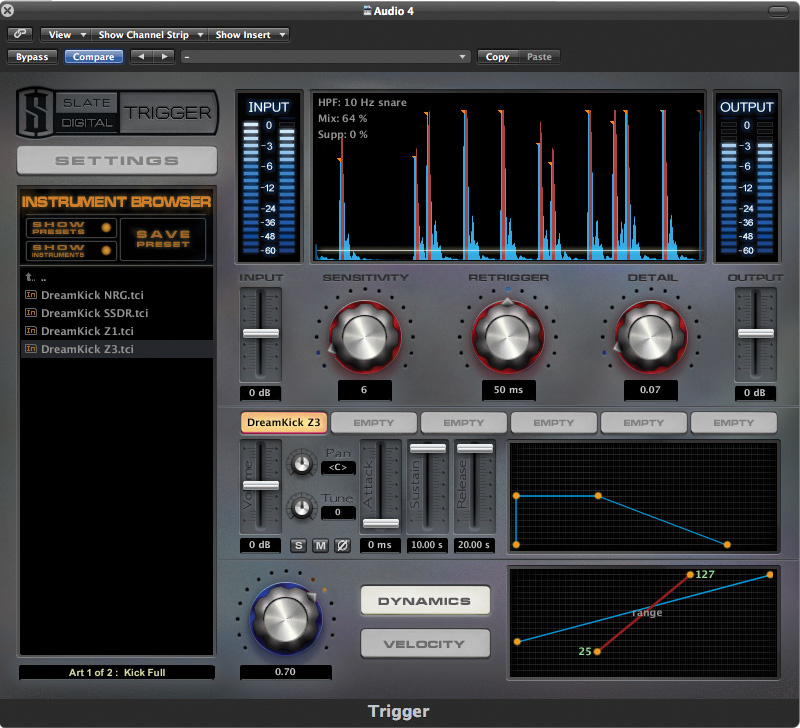This screenshot has width=800, height=728.
Task: Click the Dynamics button
Action: point(425,600)
